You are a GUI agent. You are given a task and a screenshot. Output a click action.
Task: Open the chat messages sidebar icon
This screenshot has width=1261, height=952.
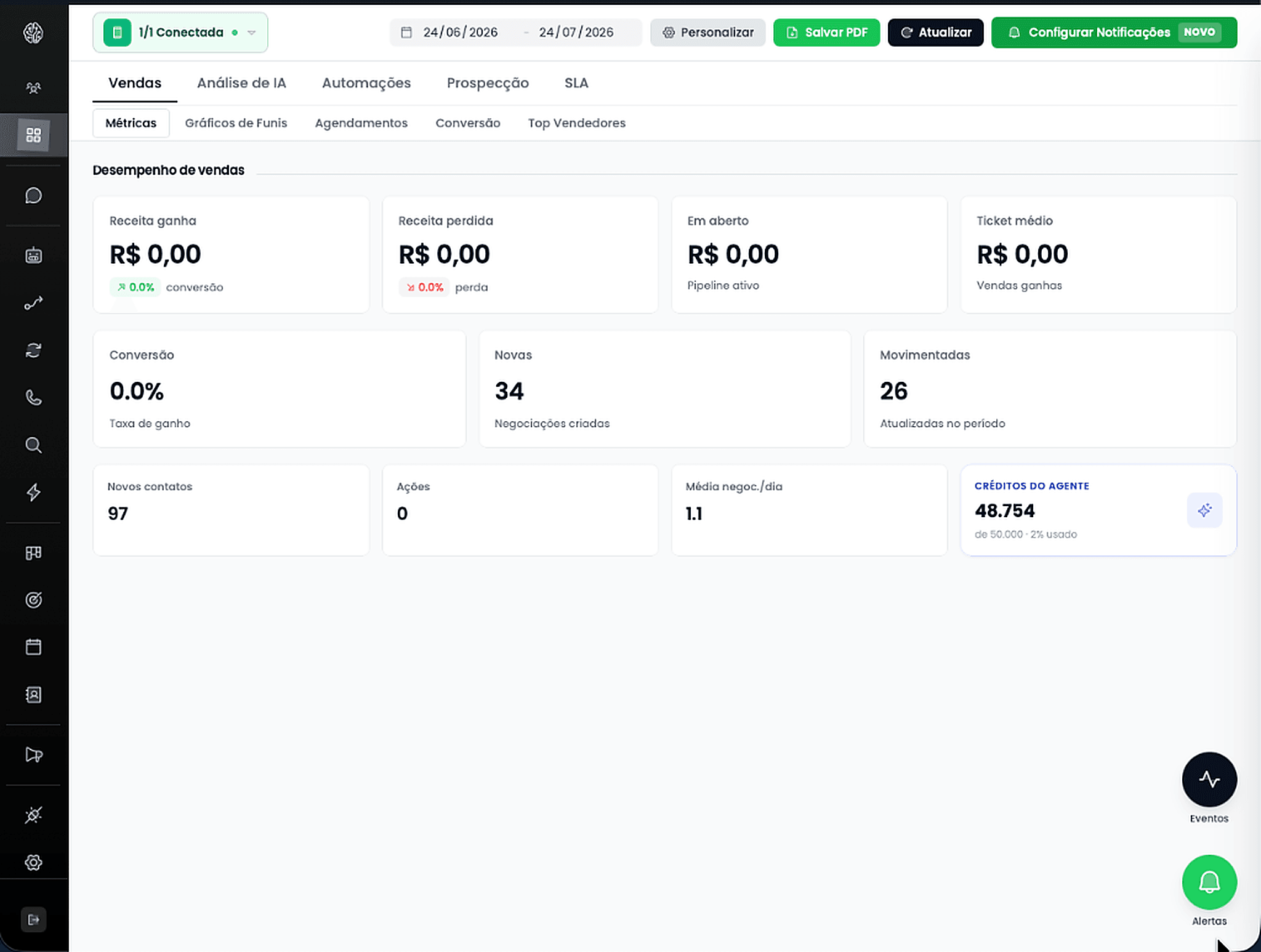33,196
